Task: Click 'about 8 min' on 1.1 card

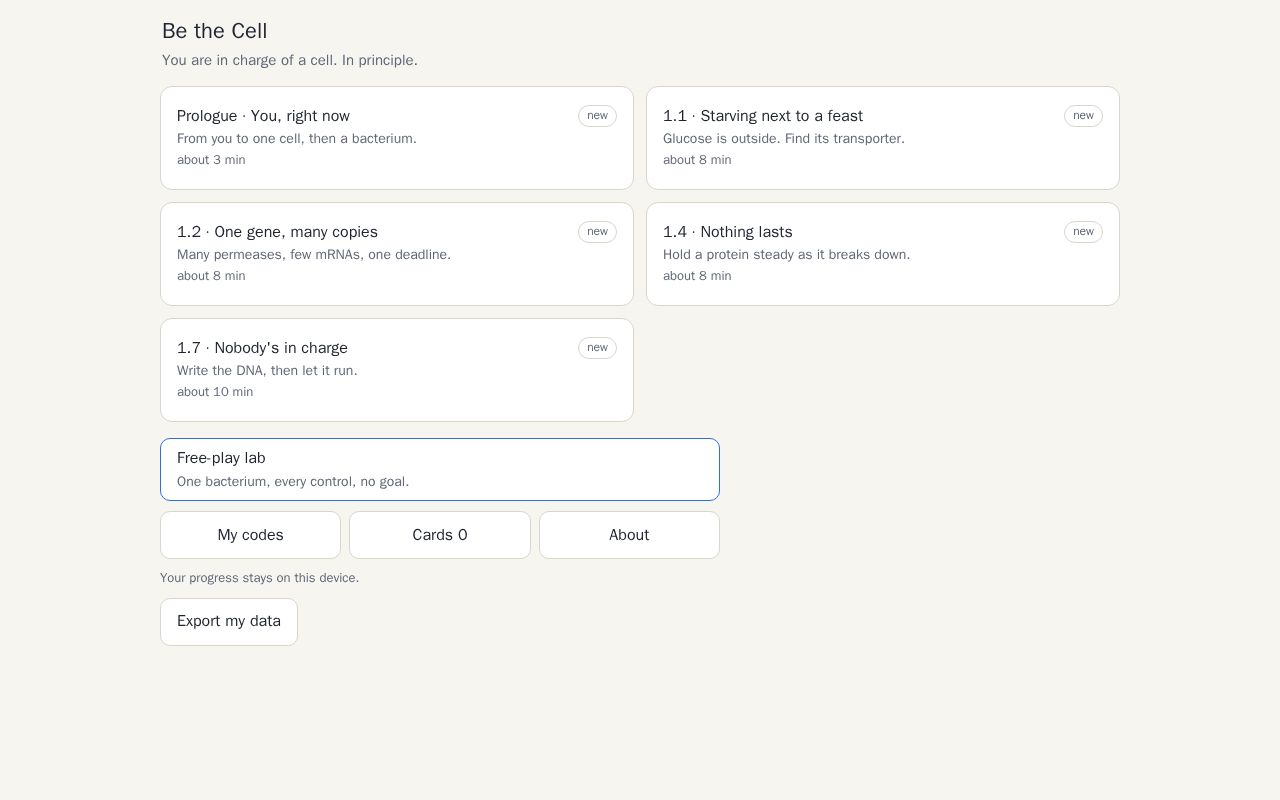Action: click(697, 160)
